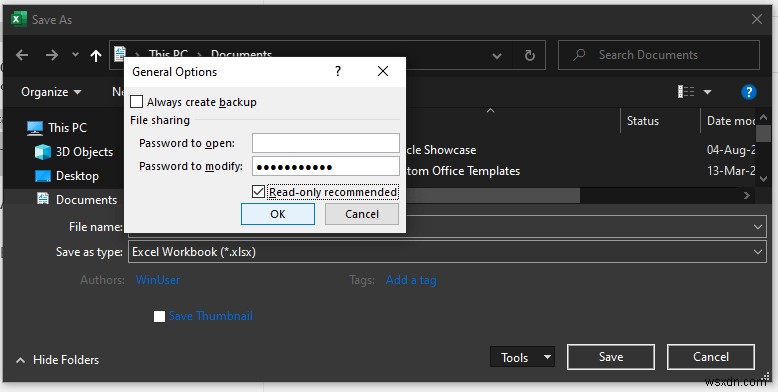Screen dimensions: 778x392
Task: Open Save As help with blue question icon
Action: click(x=748, y=92)
